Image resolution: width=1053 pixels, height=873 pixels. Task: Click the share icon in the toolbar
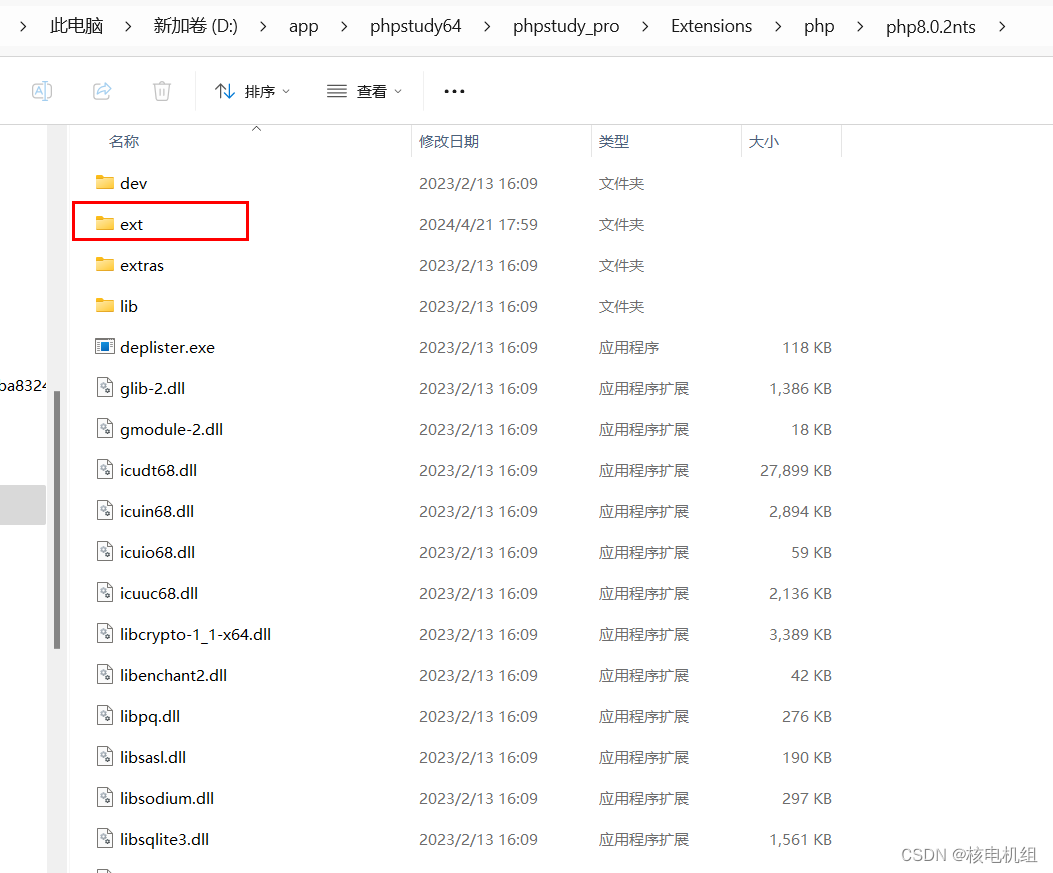pyautogui.click(x=101, y=91)
